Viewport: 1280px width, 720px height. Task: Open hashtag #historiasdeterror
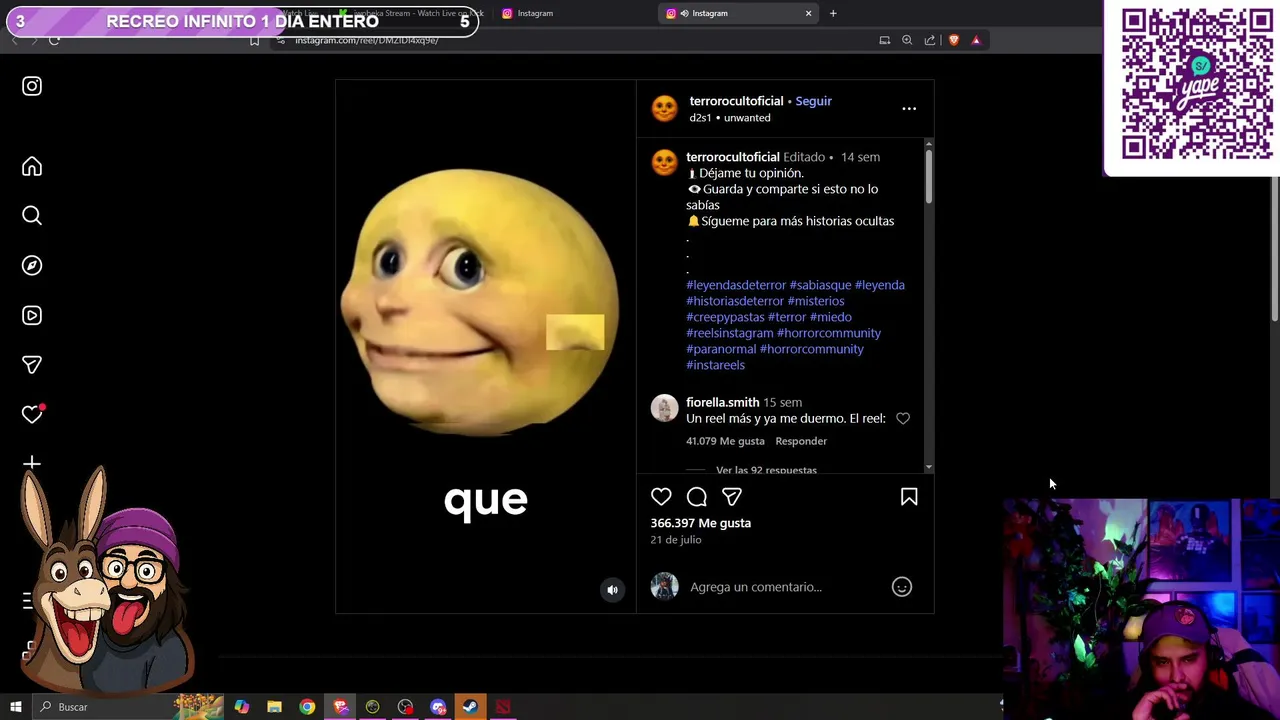(x=735, y=301)
